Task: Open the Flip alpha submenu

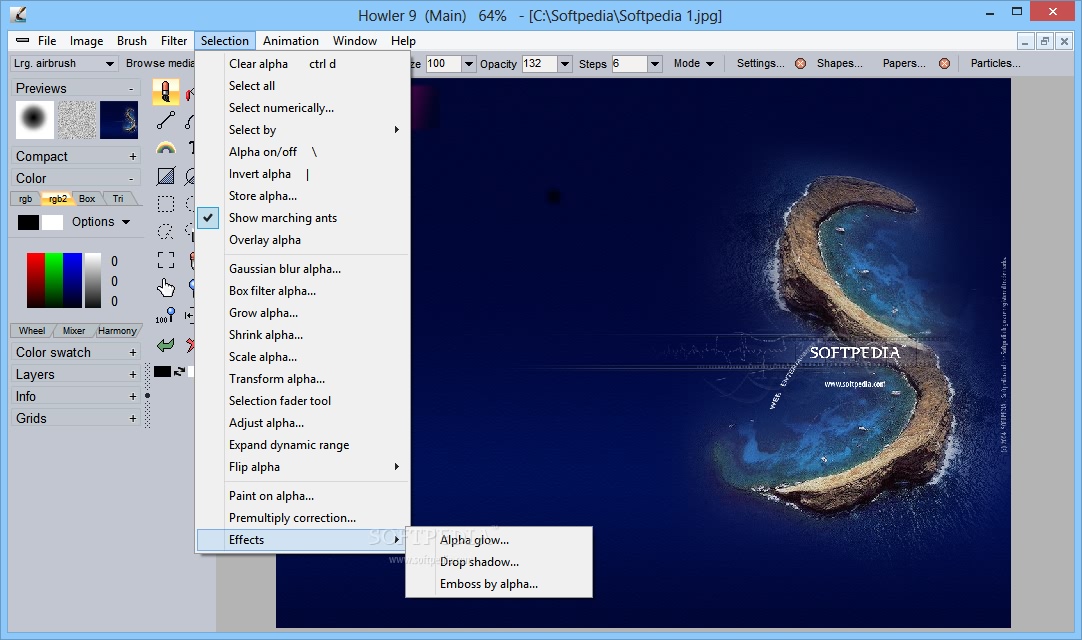Action: (x=303, y=467)
